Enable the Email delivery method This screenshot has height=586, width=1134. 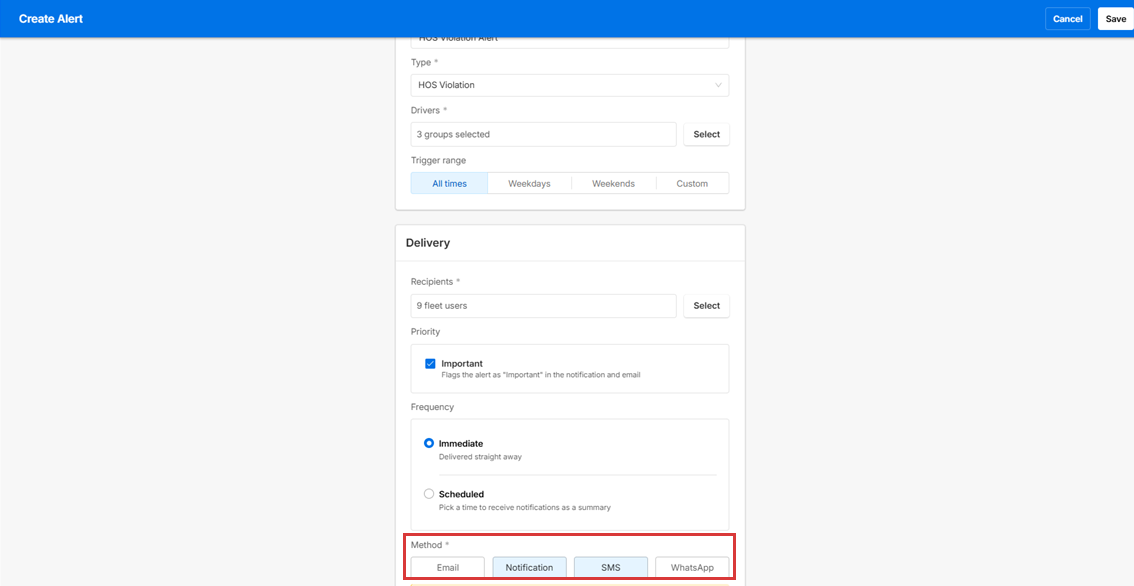(448, 567)
